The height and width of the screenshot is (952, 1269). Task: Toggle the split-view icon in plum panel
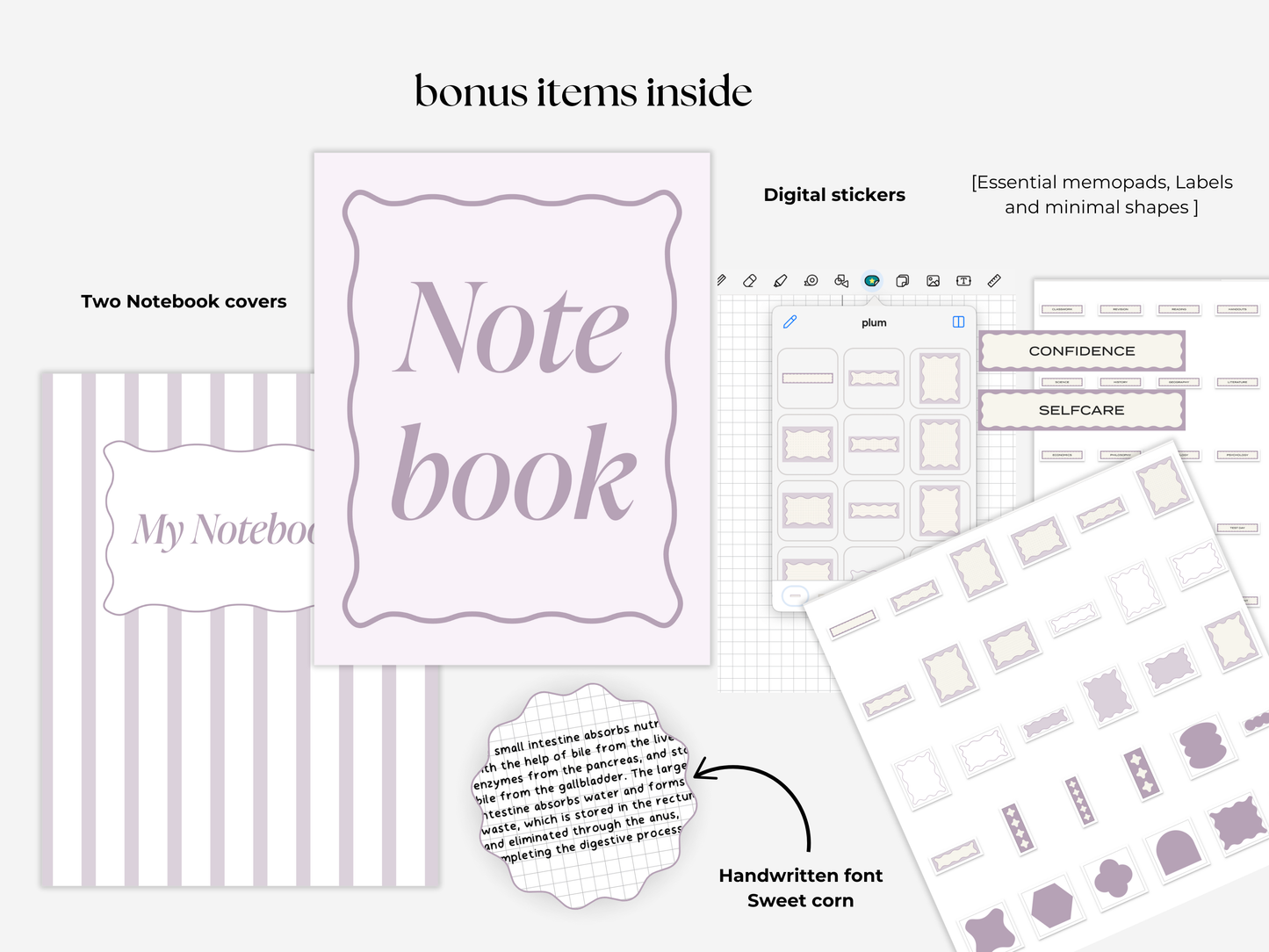click(x=958, y=322)
